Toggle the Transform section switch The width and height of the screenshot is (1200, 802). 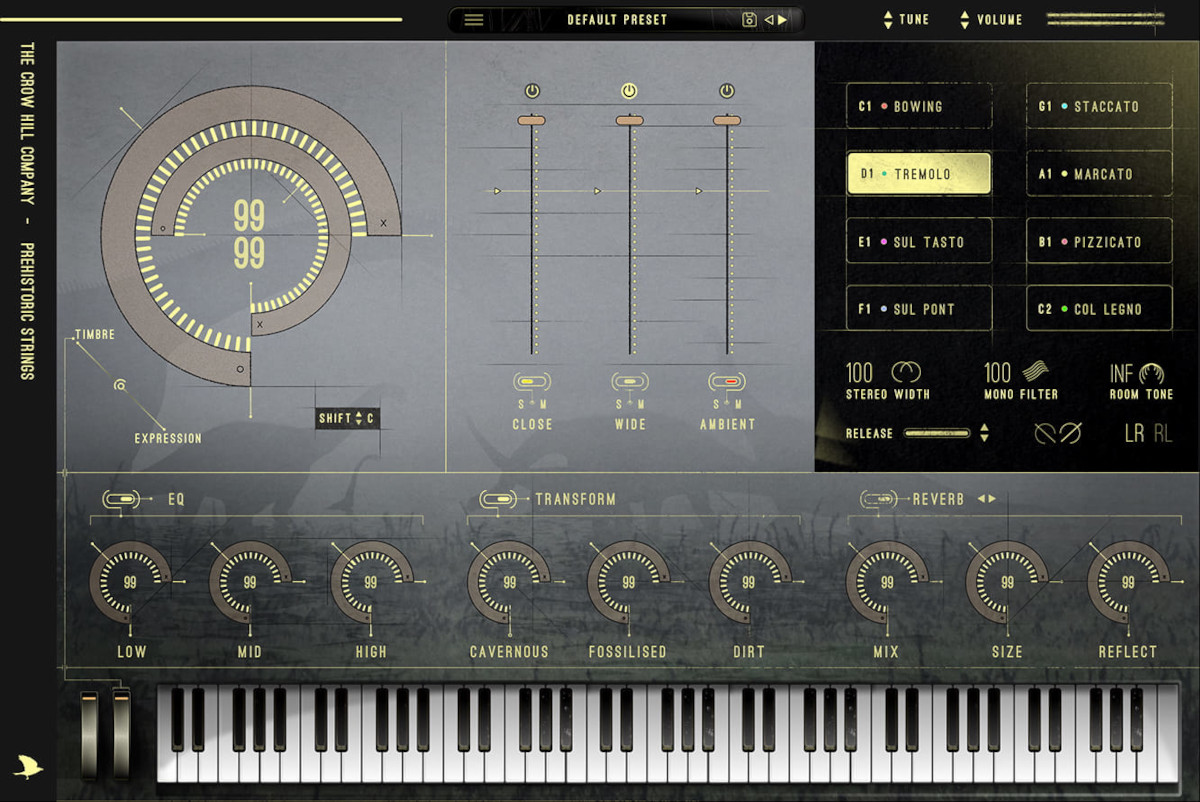tap(497, 499)
